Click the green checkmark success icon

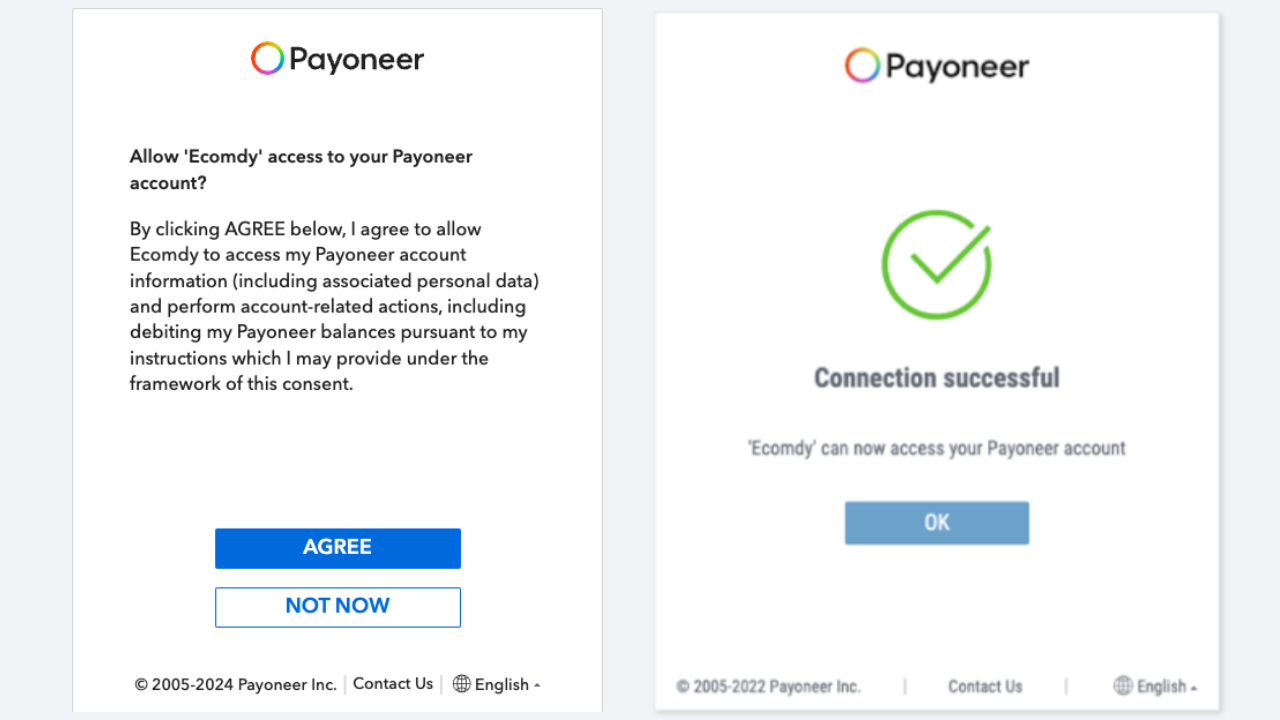click(936, 265)
